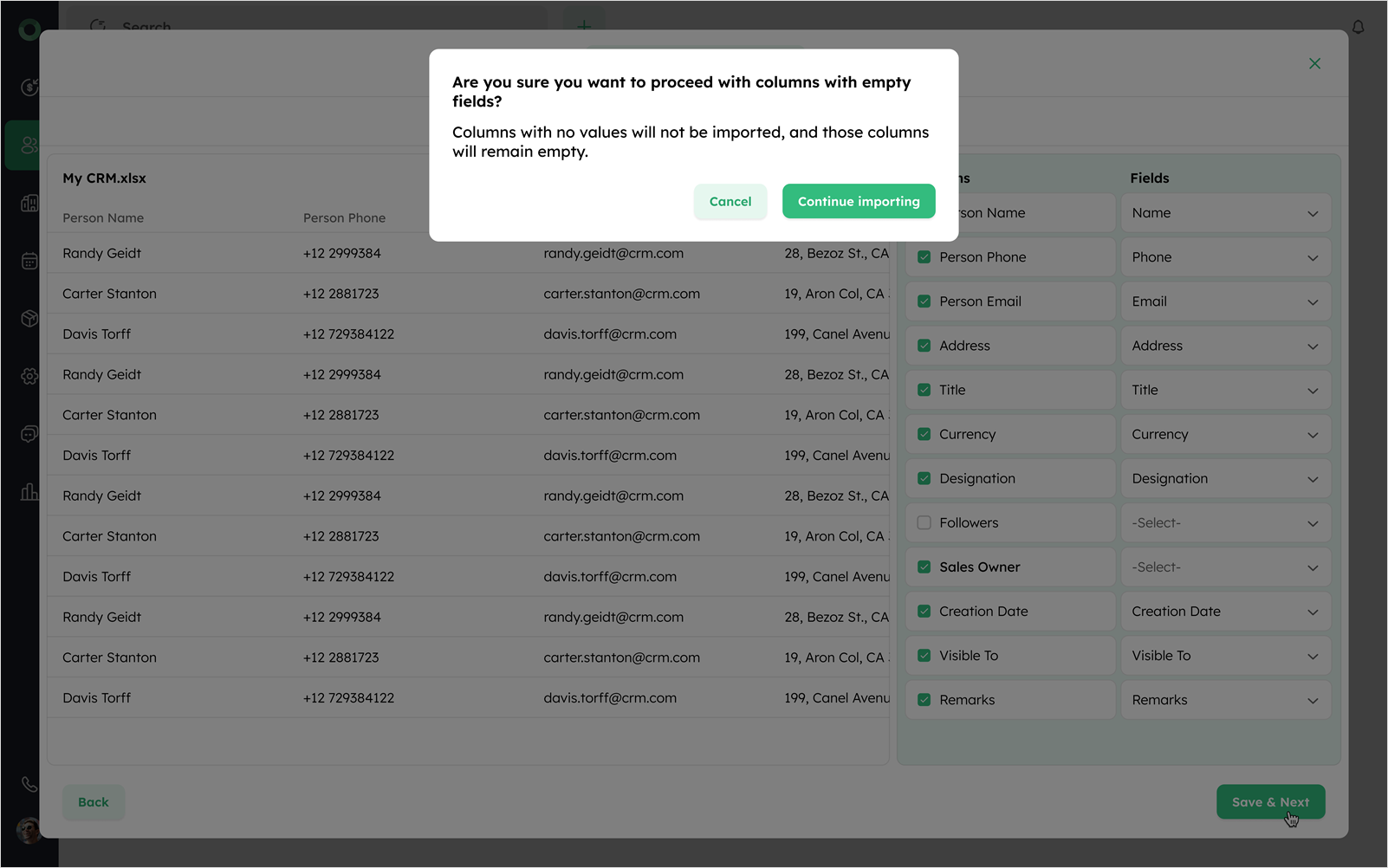This screenshot has height=868, width=1388.
Task: Enable the Followers column checkbox
Action: (924, 523)
